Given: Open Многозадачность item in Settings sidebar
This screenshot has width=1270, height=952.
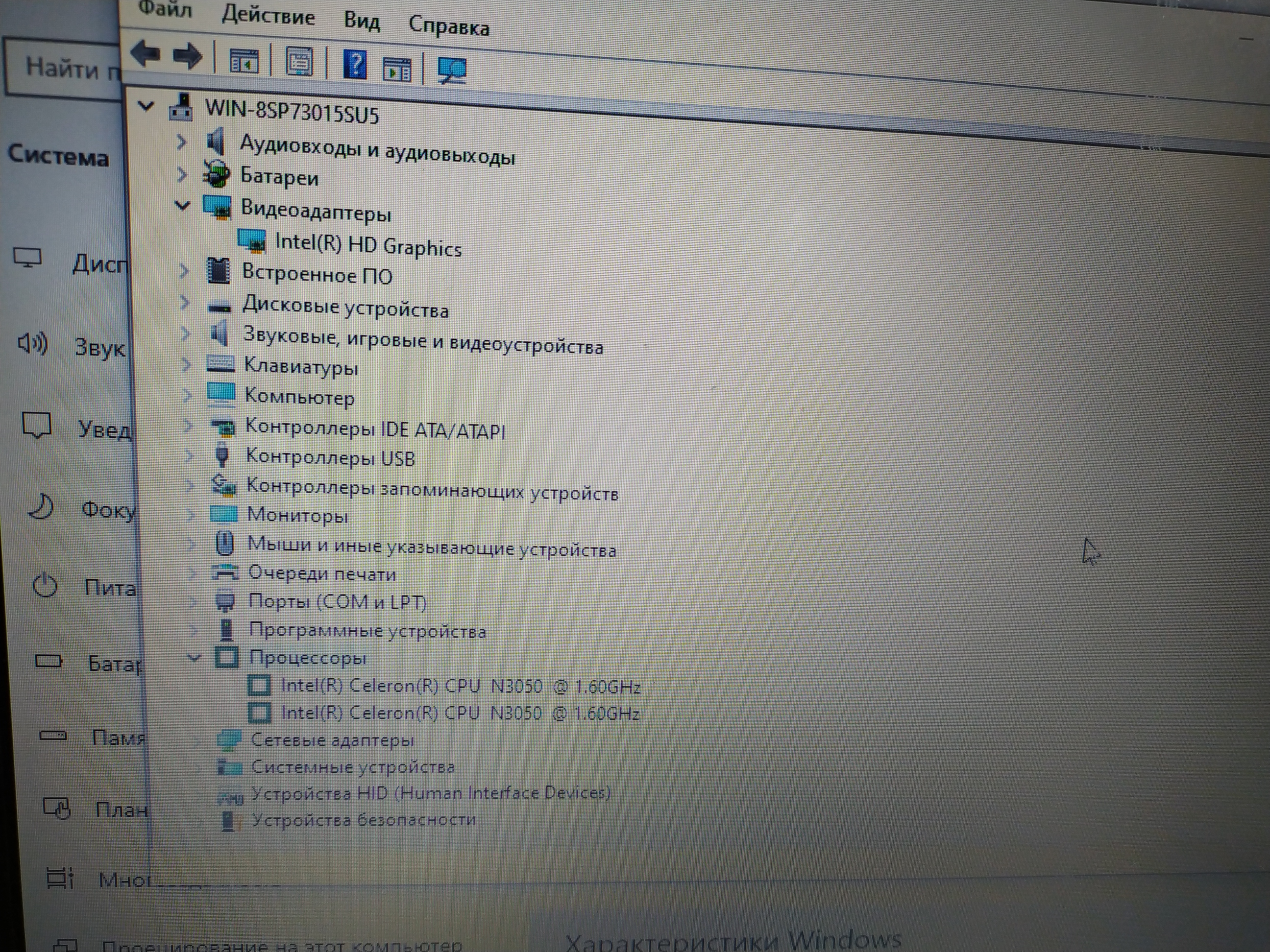Looking at the screenshot, I should click(99, 878).
